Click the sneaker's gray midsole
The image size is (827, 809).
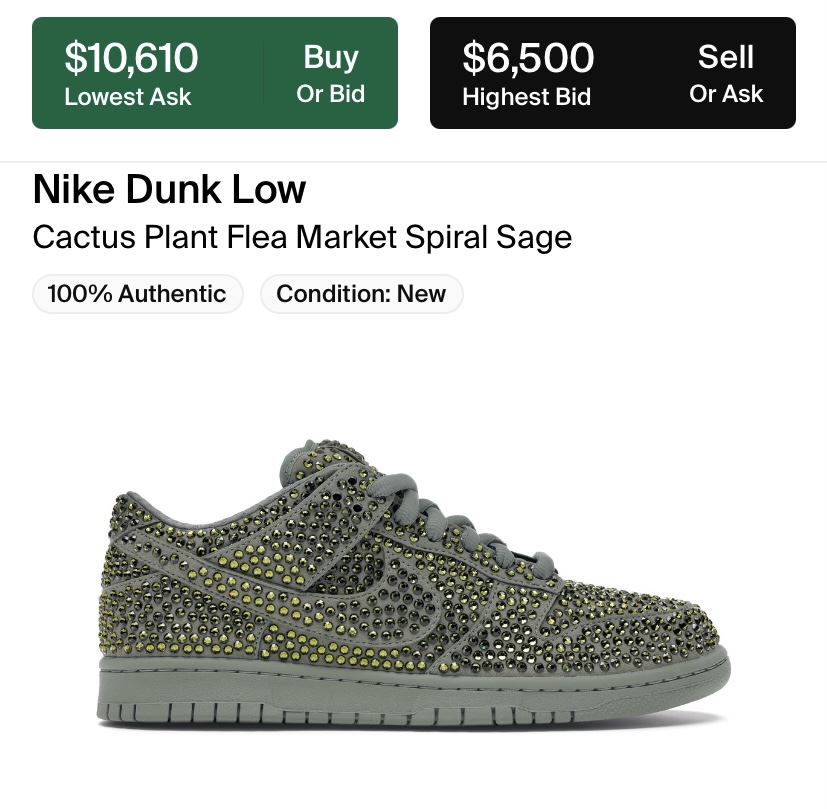400,690
